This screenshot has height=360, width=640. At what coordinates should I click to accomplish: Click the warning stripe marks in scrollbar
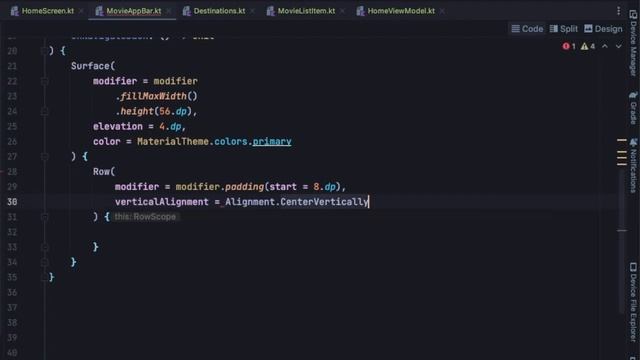coord(622,152)
